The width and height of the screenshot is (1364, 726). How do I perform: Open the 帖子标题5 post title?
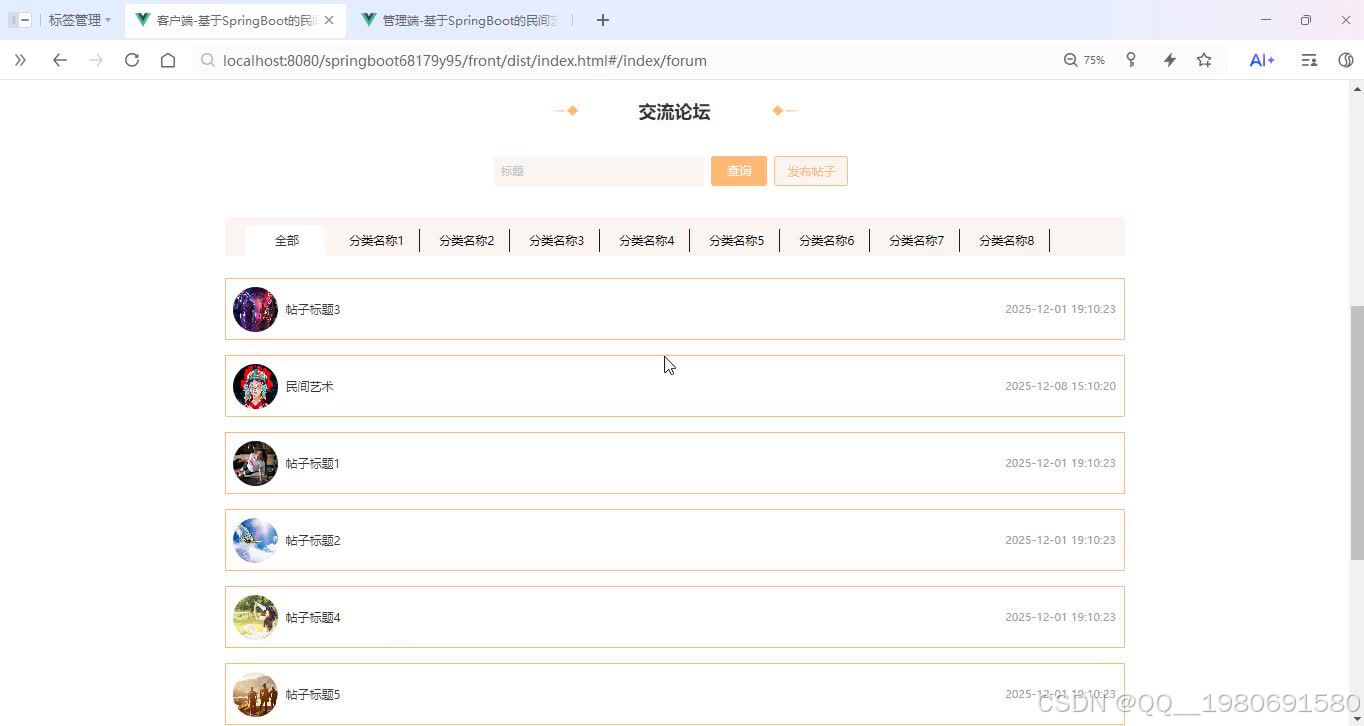[313, 695]
